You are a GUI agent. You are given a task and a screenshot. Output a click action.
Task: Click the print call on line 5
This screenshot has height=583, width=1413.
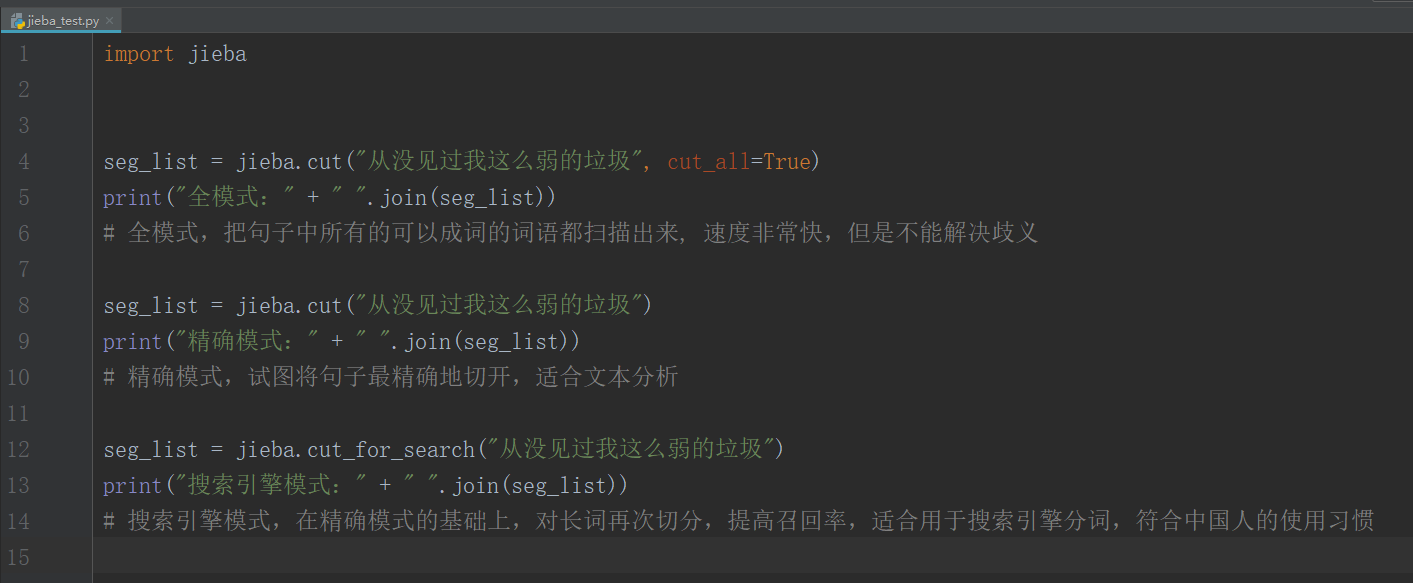[132, 198]
